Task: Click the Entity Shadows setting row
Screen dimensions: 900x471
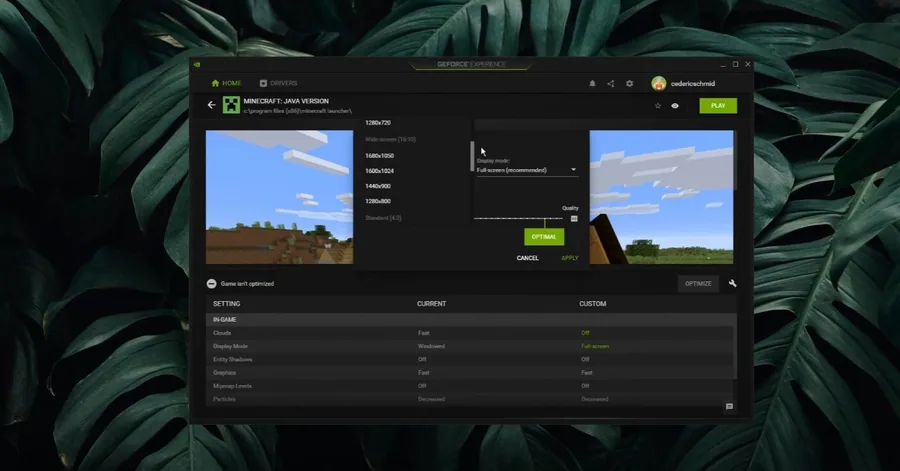Action: pos(470,359)
